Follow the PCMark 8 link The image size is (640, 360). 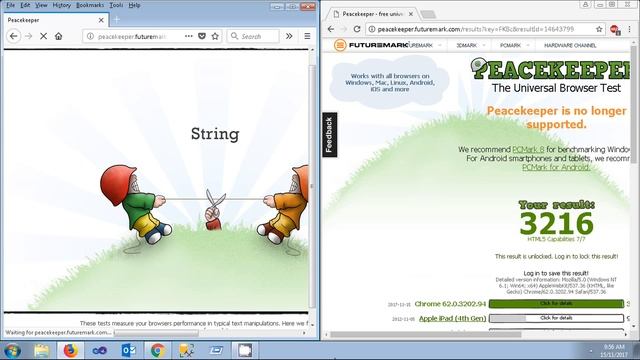[x=528, y=150]
